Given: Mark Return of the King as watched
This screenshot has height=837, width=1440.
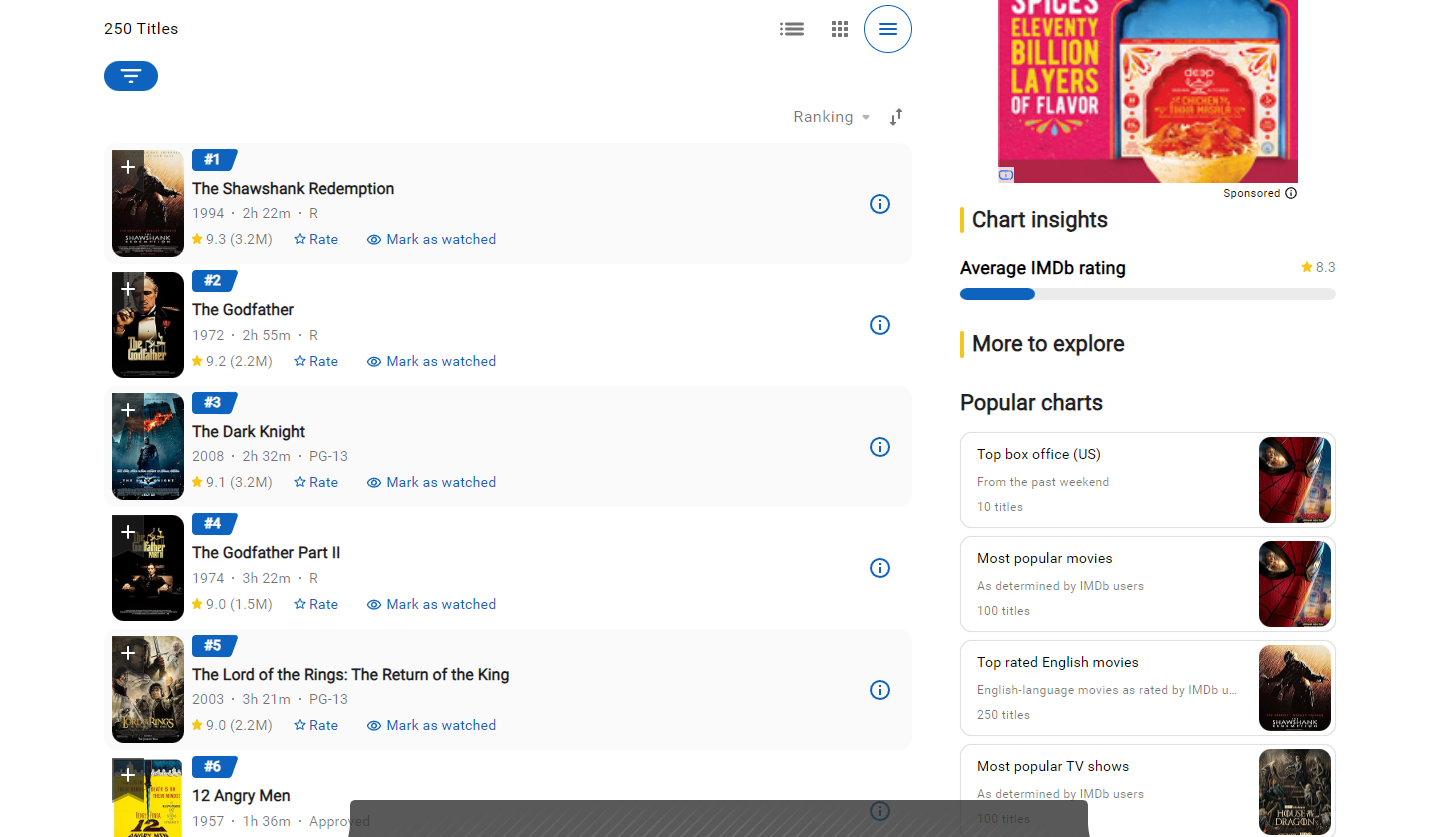Looking at the screenshot, I should (431, 725).
